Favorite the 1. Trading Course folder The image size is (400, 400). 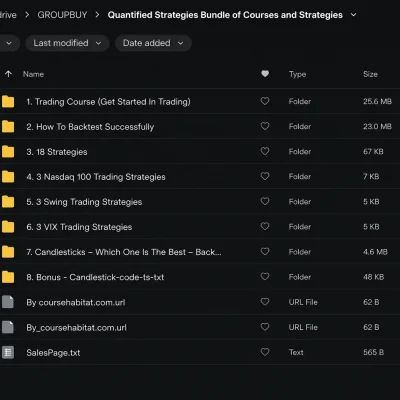tap(265, 101)
